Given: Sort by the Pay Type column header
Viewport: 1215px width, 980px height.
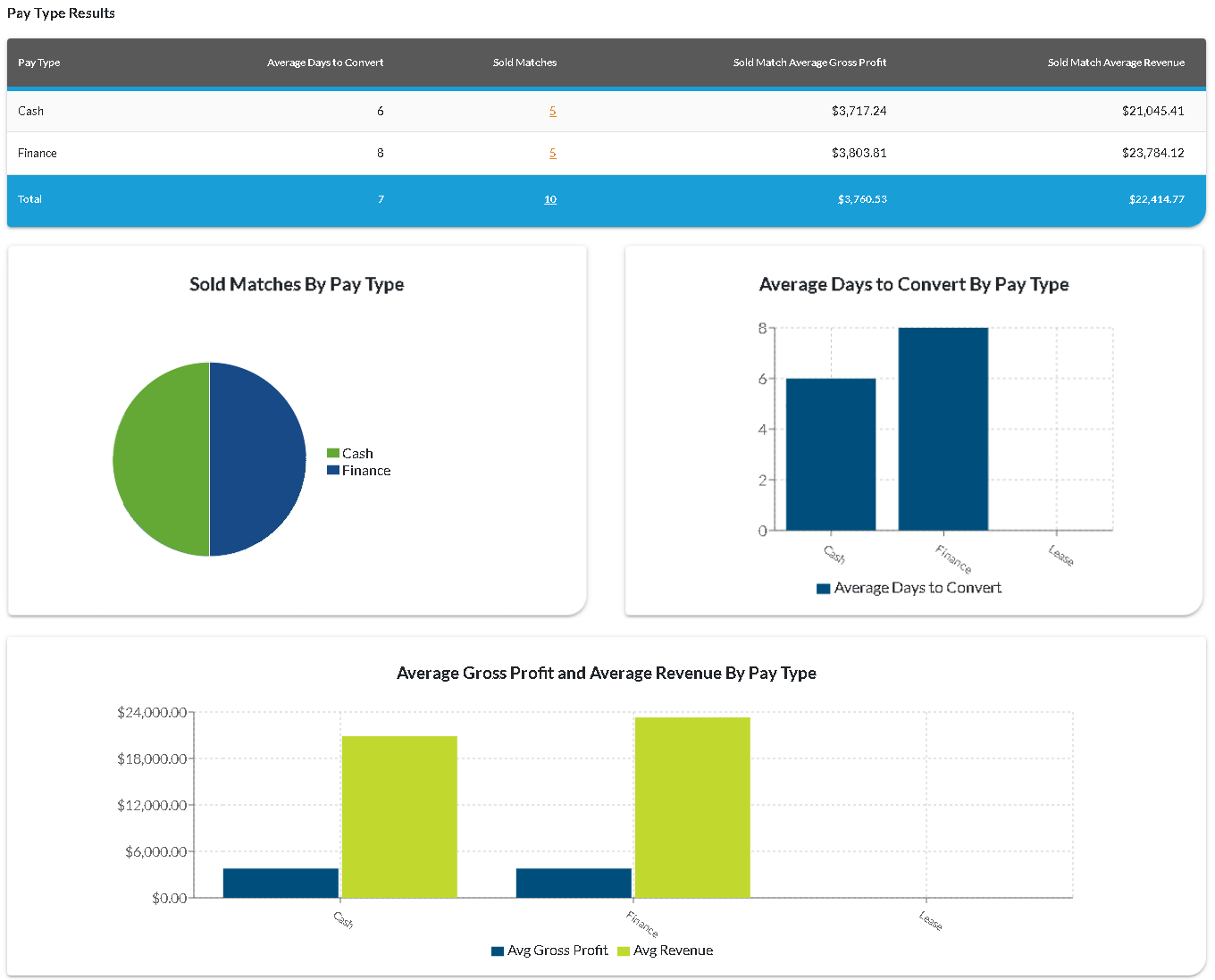Looking at the screenshot, I should (39, 63).
